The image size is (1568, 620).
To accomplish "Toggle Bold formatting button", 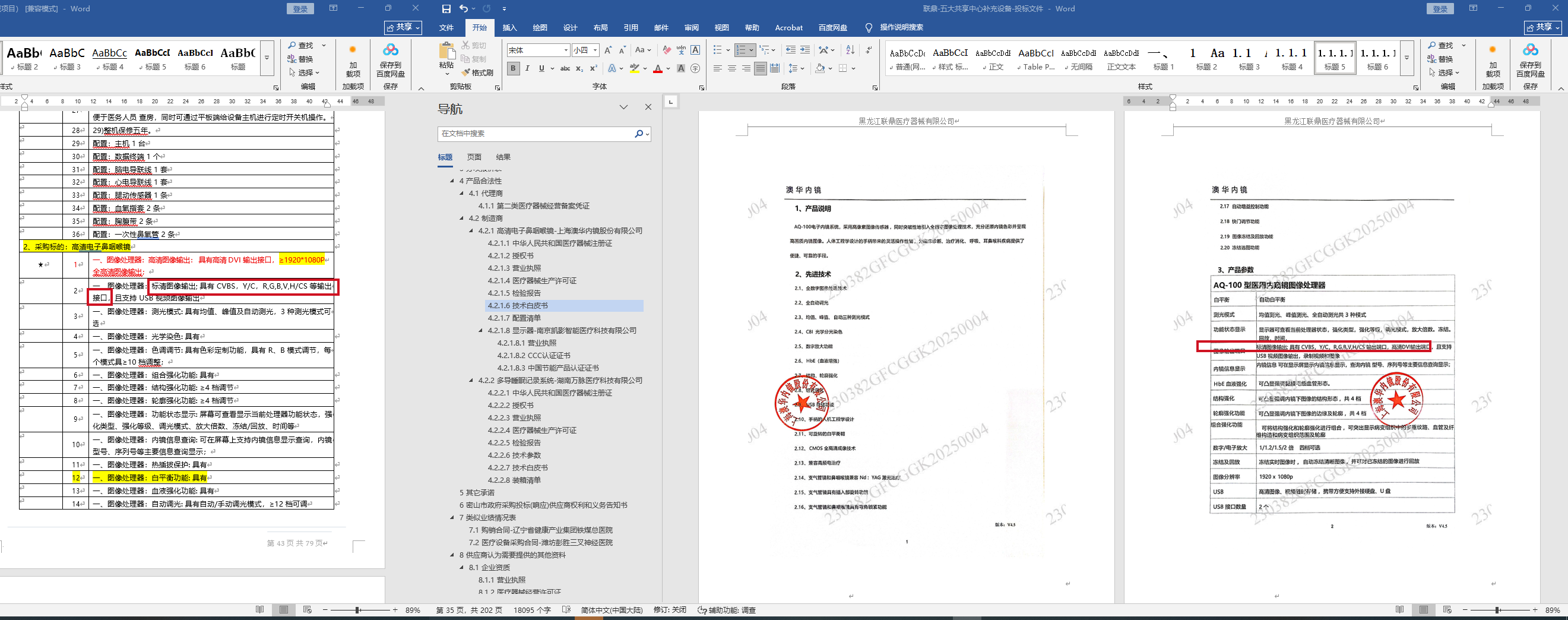I will (x=513, y=68).
